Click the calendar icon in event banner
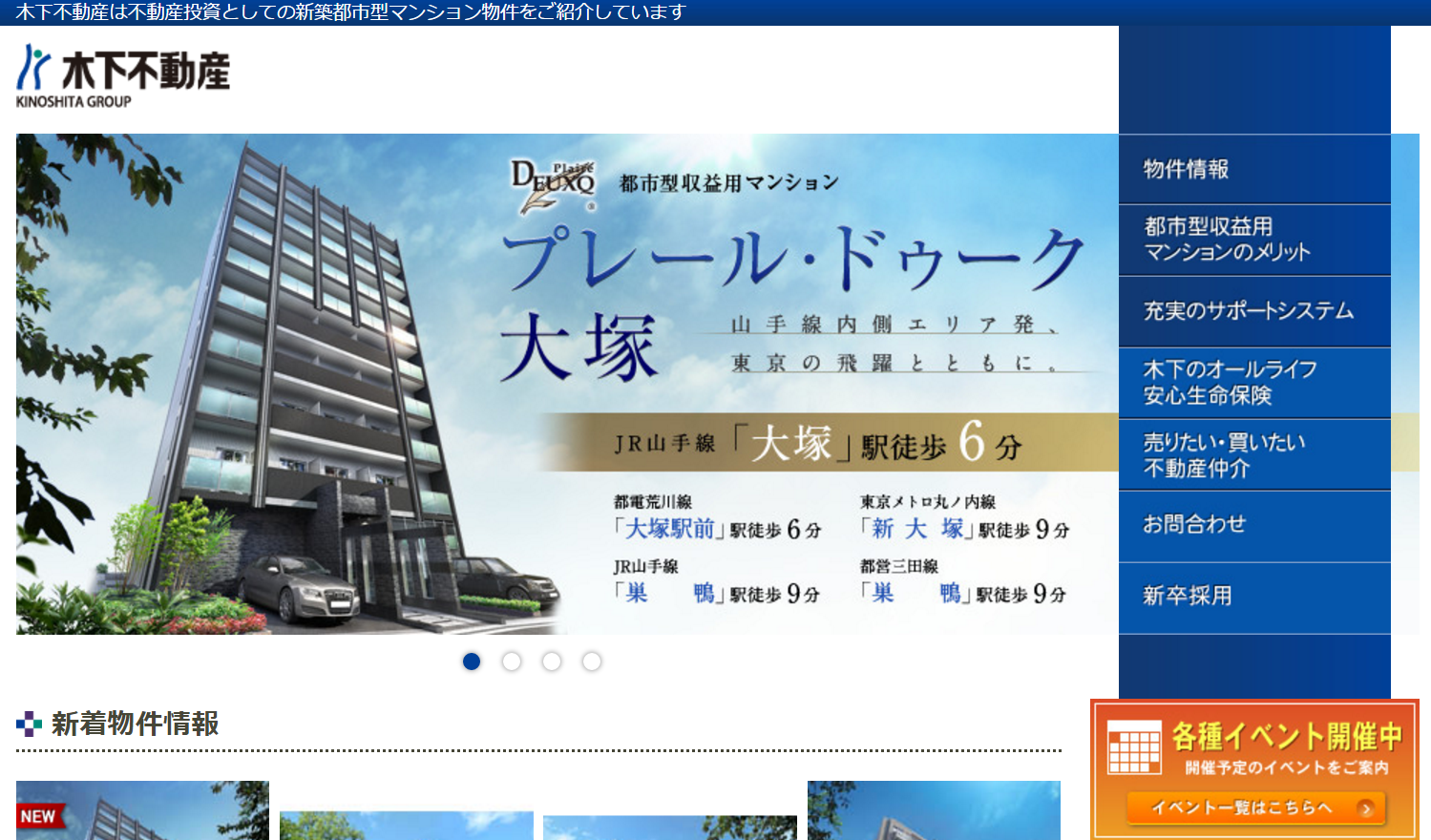Image resolution: width=1431 pixels, height=840 pixels. pyautogui.click(x=1134, y=747)
